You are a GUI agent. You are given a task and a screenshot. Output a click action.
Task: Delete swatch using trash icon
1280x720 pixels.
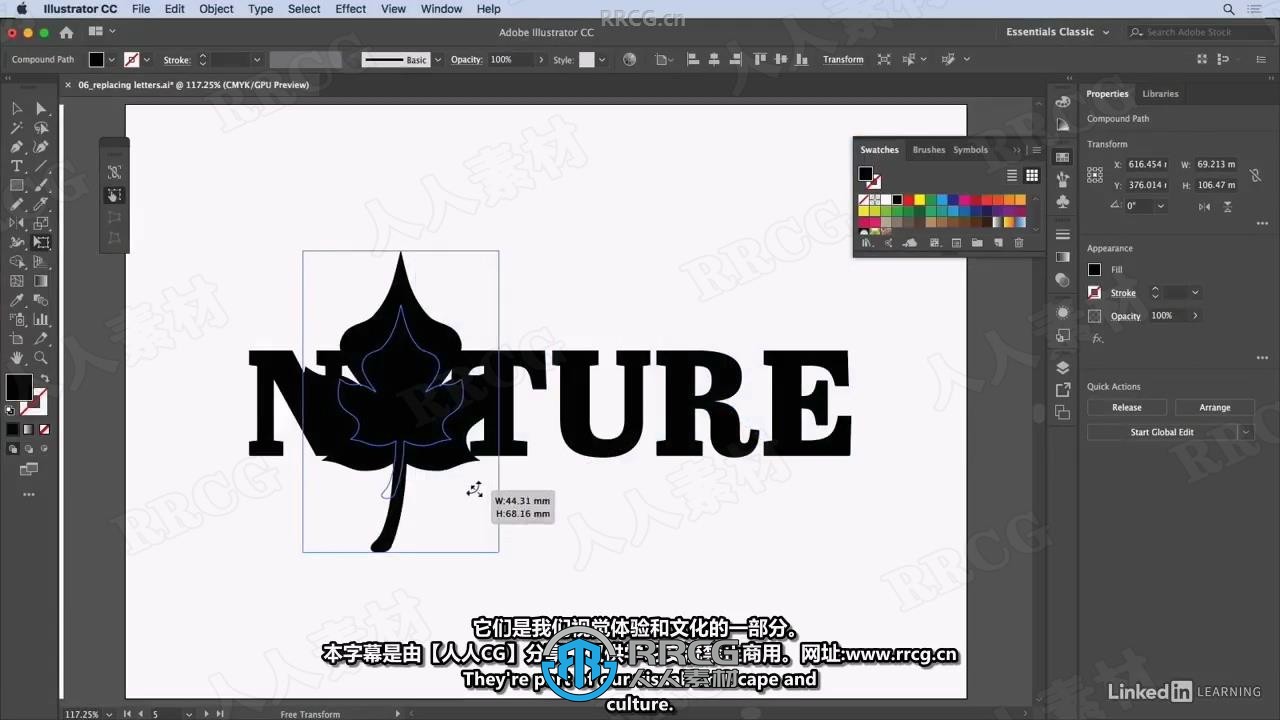(1019, 243)
